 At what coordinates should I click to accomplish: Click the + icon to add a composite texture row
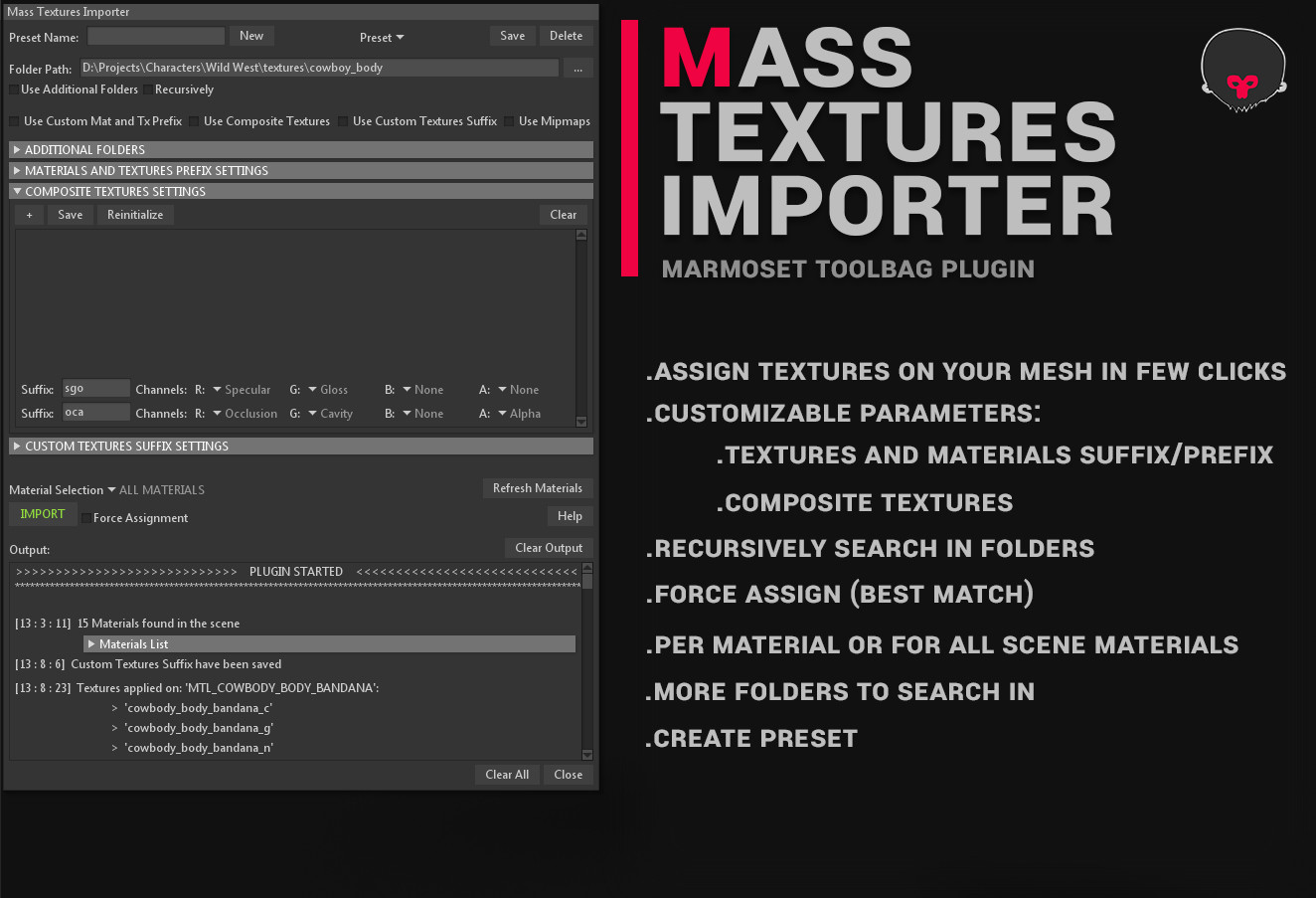[x=29, y=214]
